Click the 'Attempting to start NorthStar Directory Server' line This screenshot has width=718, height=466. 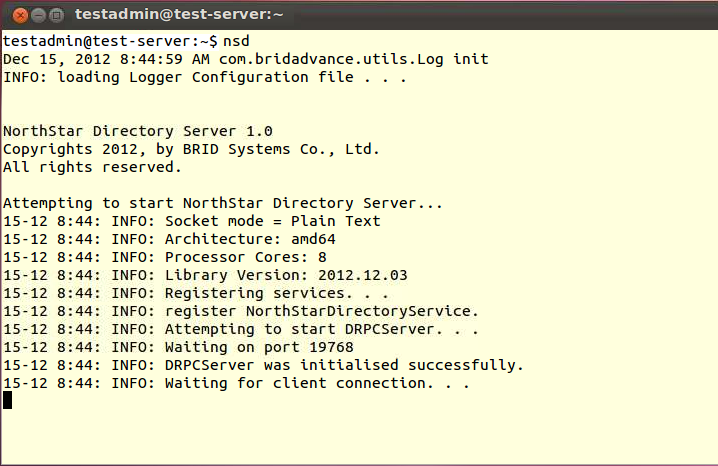click(222, 203)
